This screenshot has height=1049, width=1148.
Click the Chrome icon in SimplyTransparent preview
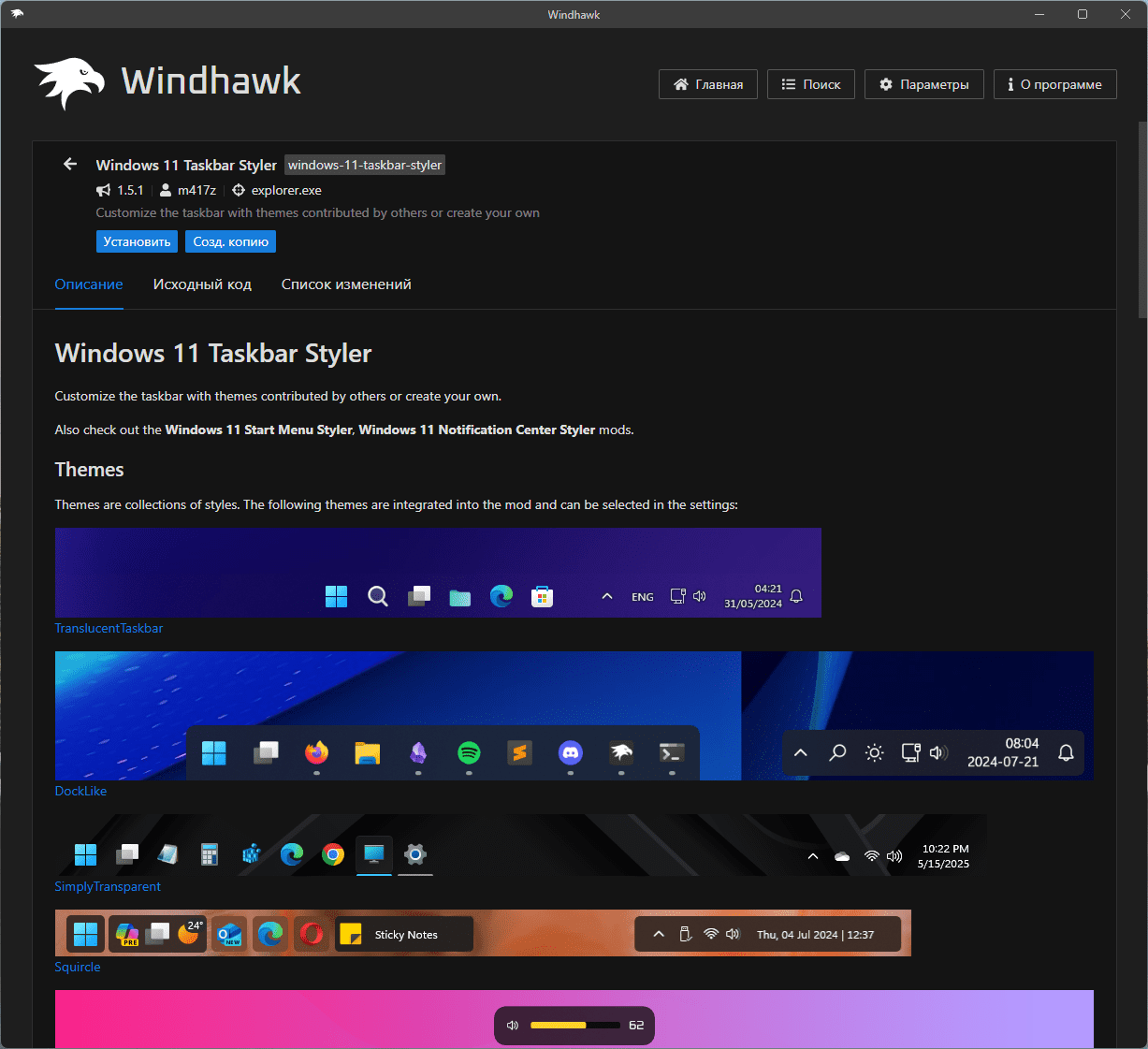(x=333, y=854)
